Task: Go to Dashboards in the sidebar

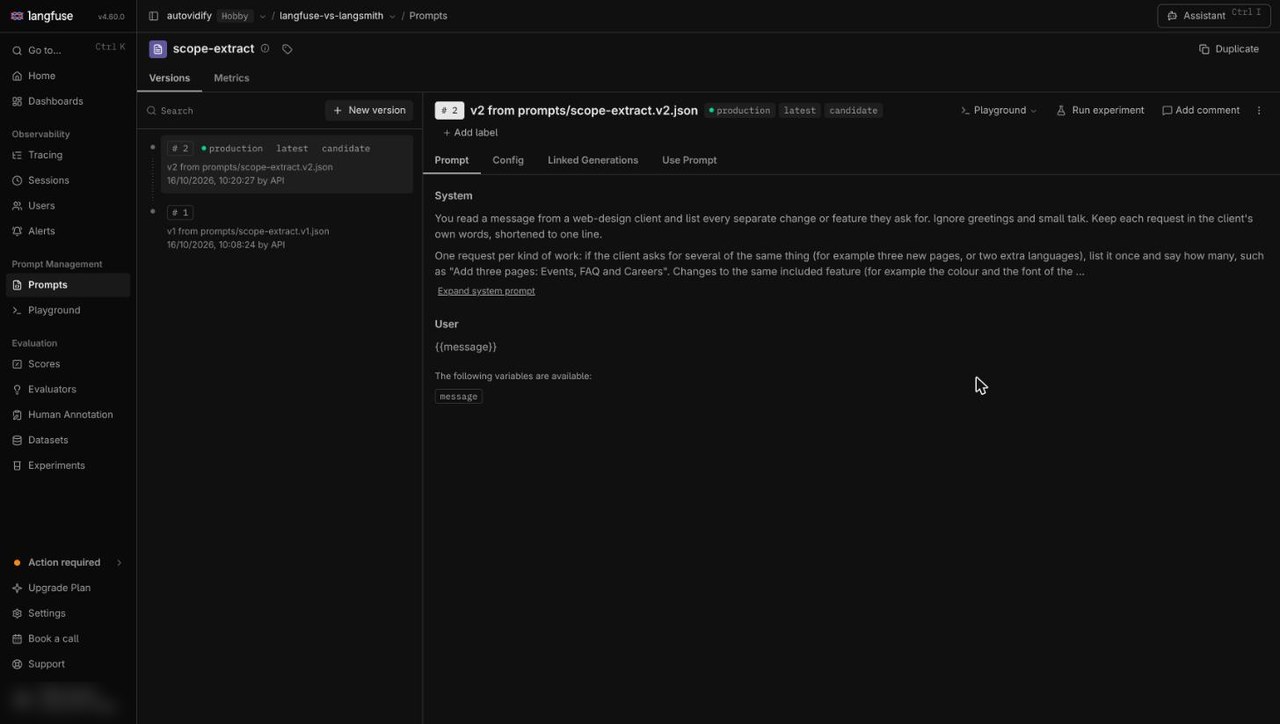Action: (68, 101)
